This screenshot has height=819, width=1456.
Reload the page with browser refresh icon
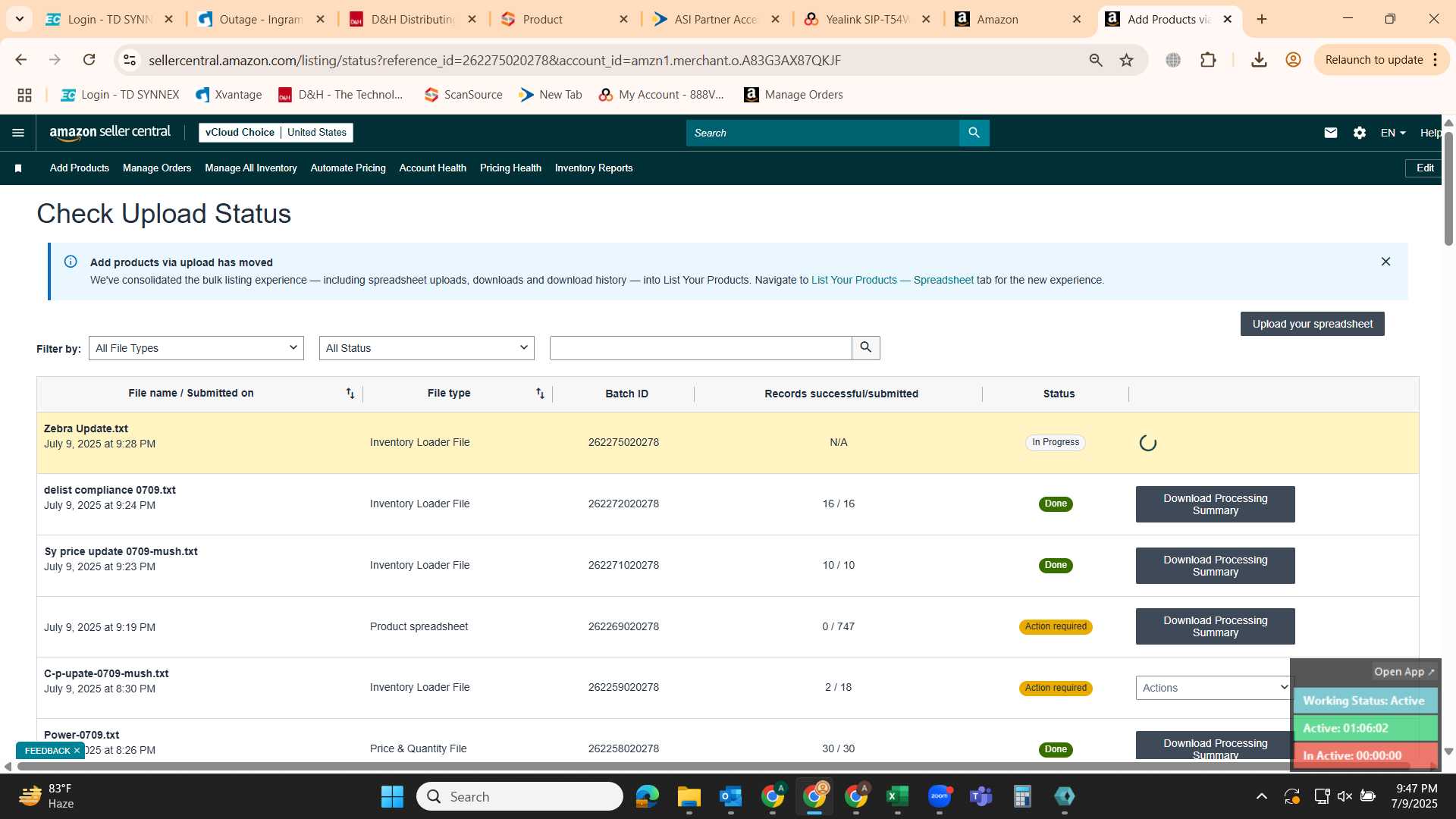(x=89, y=60)
